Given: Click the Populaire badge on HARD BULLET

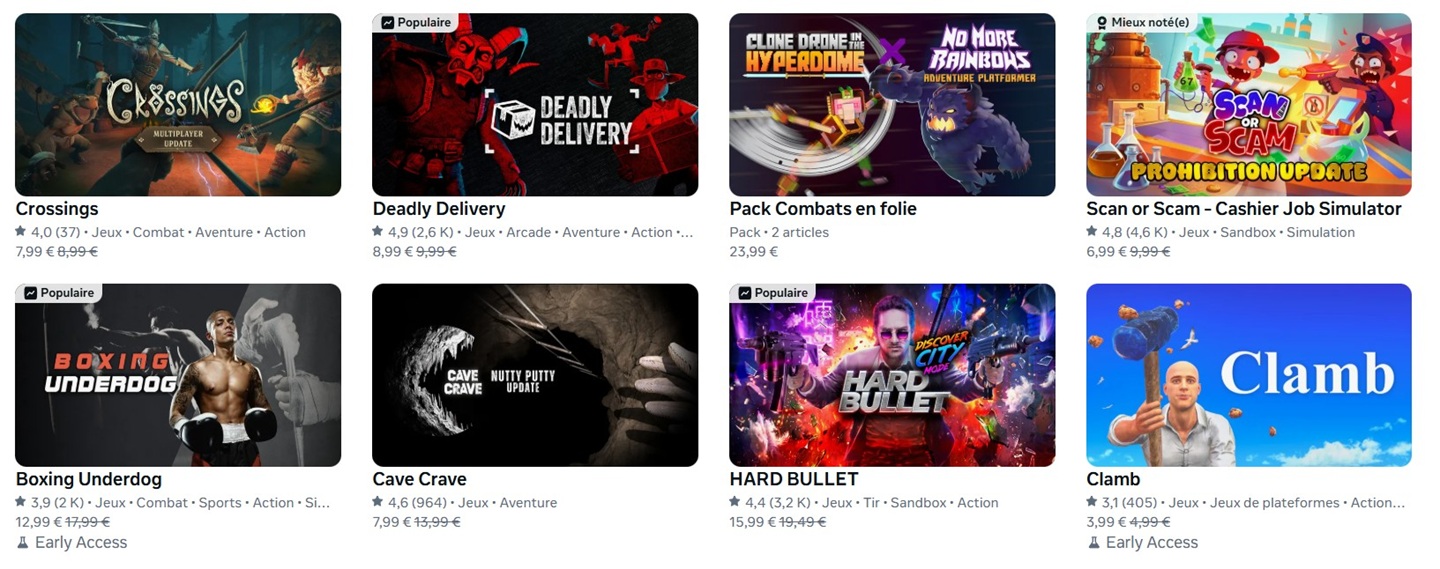Looking at the screenshot, I should [772, 293].
